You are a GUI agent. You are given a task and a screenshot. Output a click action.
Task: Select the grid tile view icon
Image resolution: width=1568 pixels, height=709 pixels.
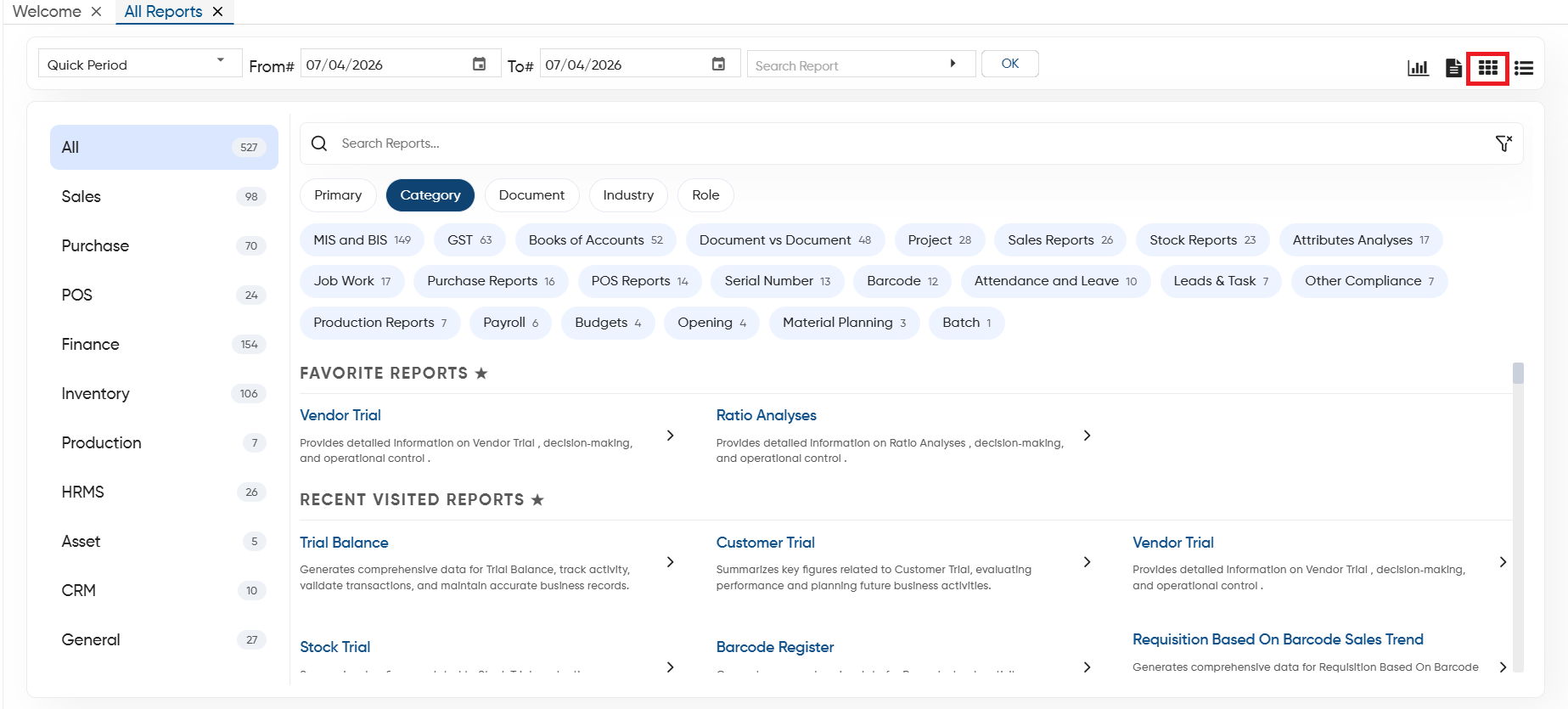1487,67
